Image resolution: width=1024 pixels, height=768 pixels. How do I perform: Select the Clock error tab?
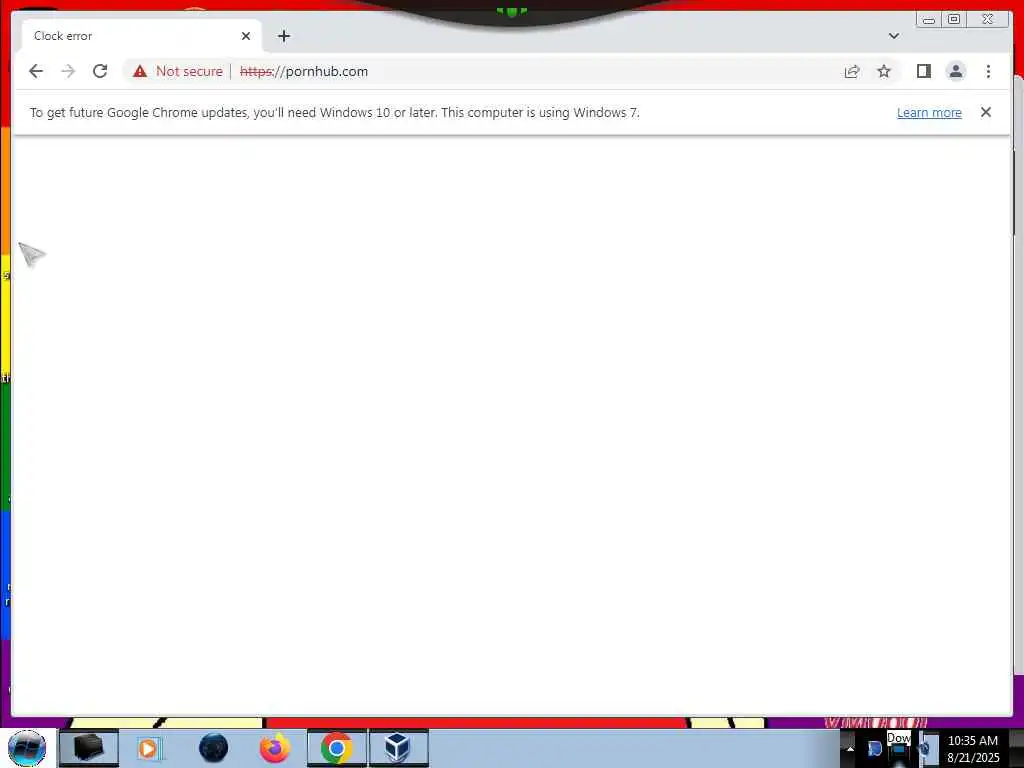tap(141, 36)
